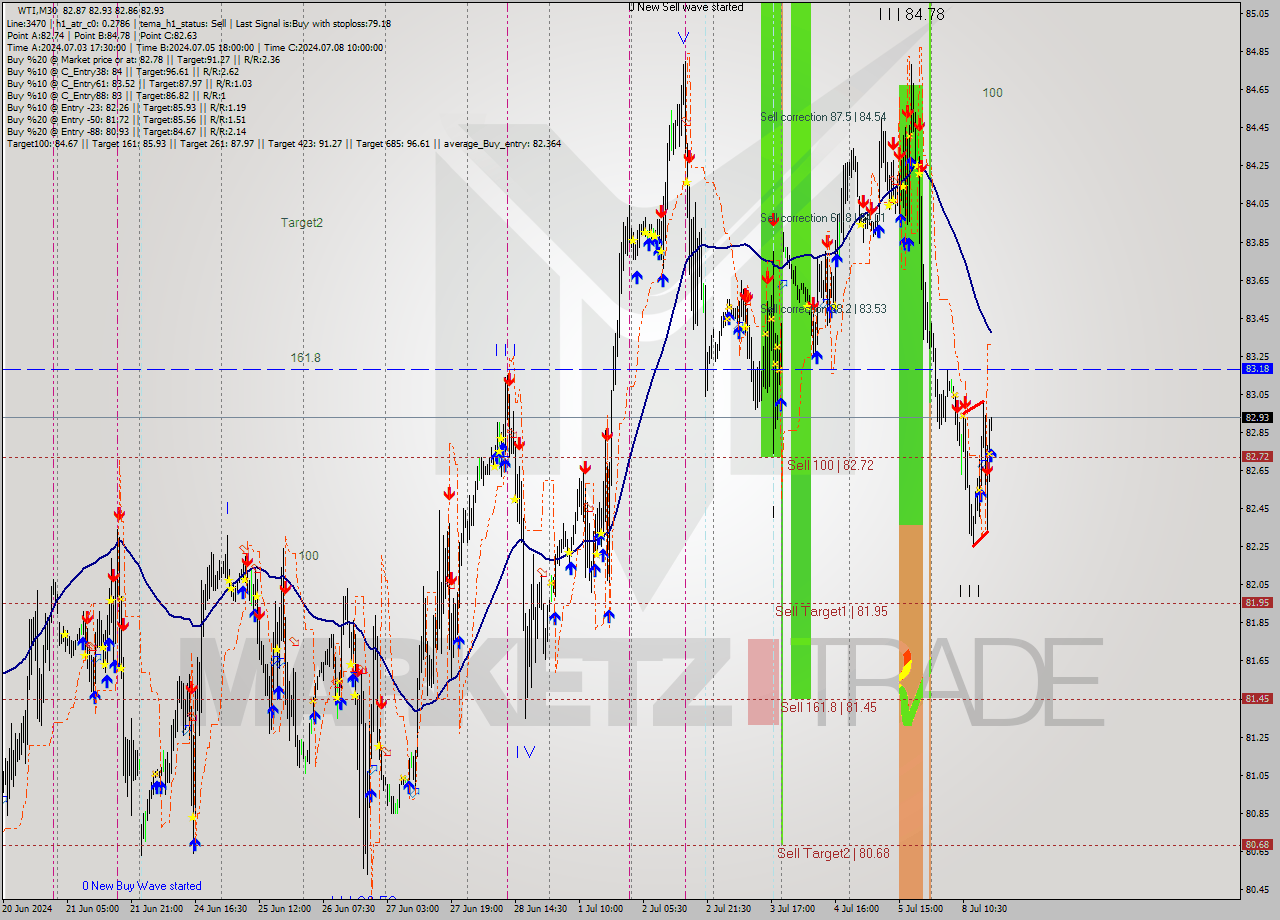The height and width of the screenshot is (920, 1280).
Task: Select the "0 New Buy Wave started" text
Action: 142,886
